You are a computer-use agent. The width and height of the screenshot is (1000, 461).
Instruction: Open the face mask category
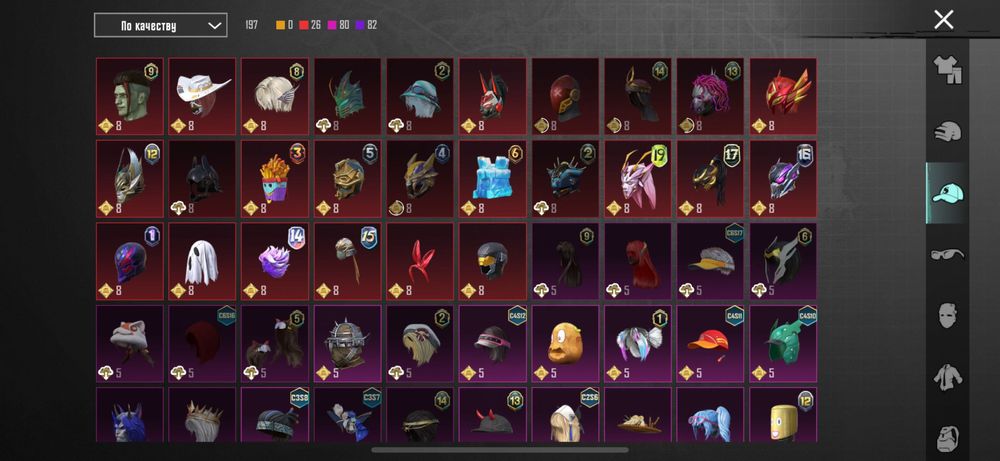pos(947,315)
